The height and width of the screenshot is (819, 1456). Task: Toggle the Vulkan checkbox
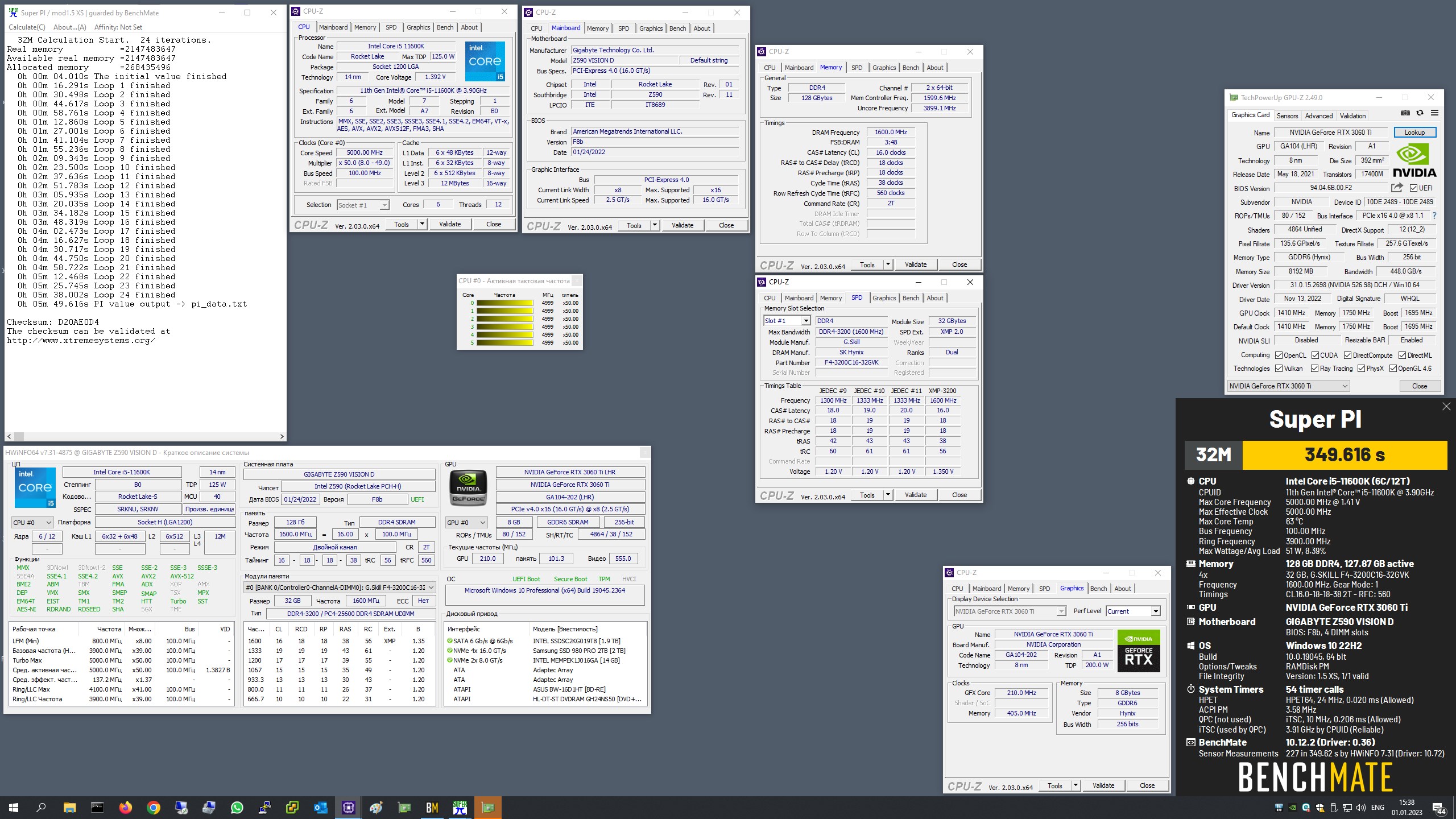[1279, 369]
